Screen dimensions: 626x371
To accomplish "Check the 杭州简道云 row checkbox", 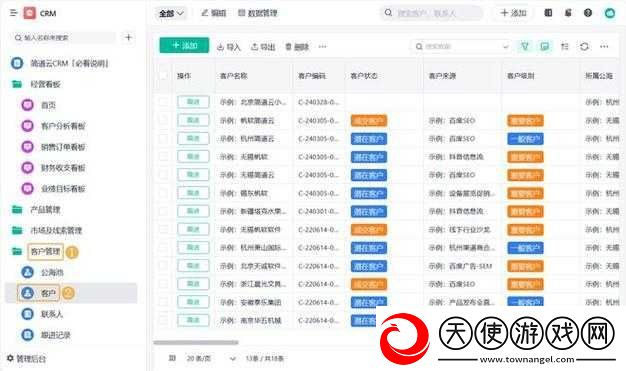I will 163,139.
